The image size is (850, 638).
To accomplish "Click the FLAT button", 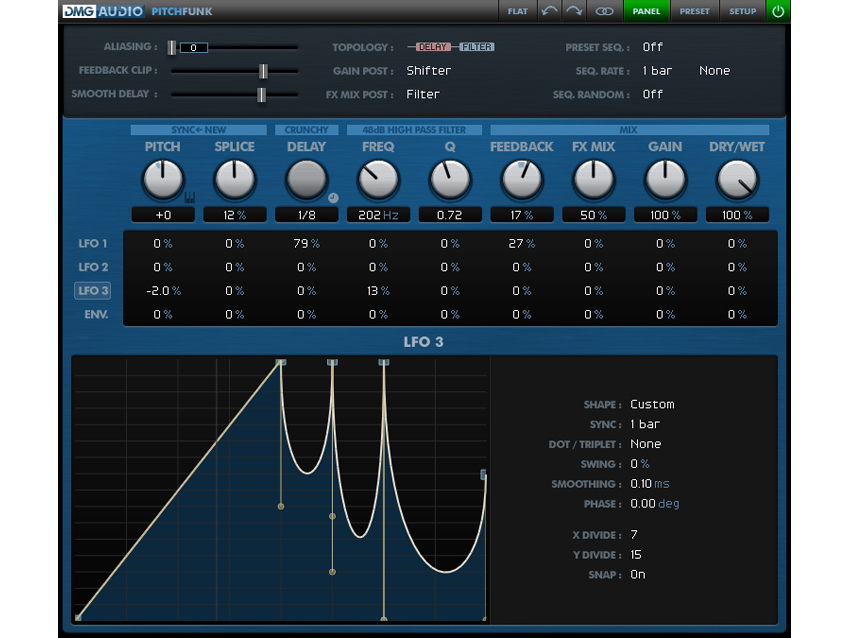I will pos(518,11).
